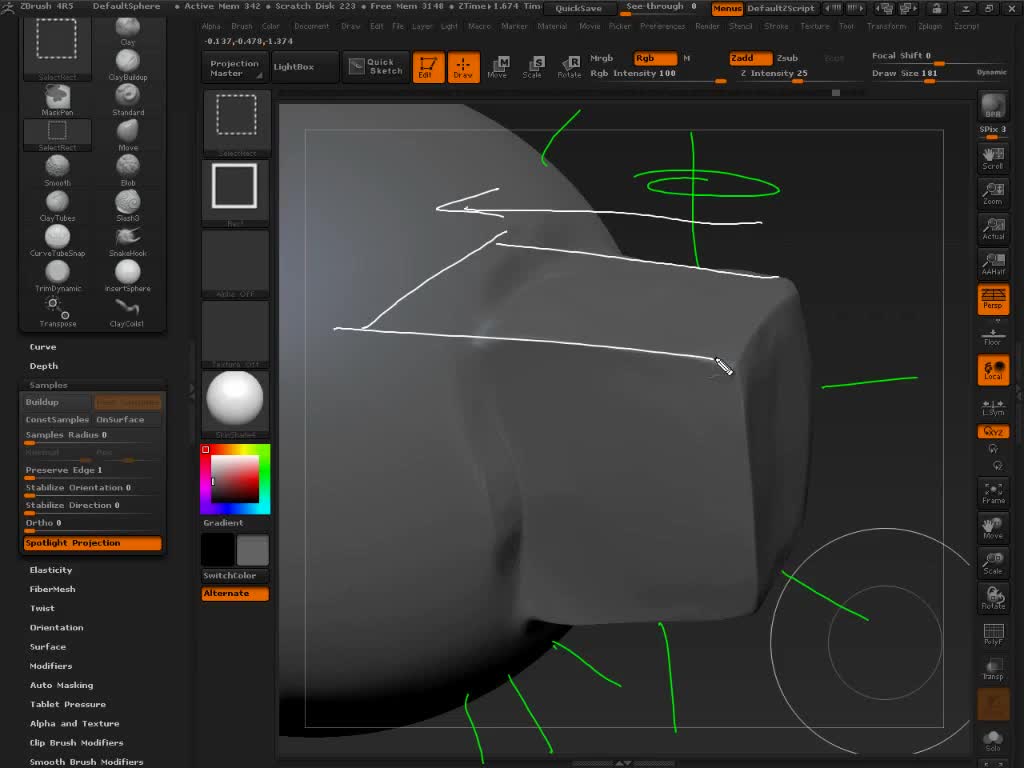Click the right-shelf Scale icon
This screenshot has width=1024, height=768.
click(x=993, y=563)
